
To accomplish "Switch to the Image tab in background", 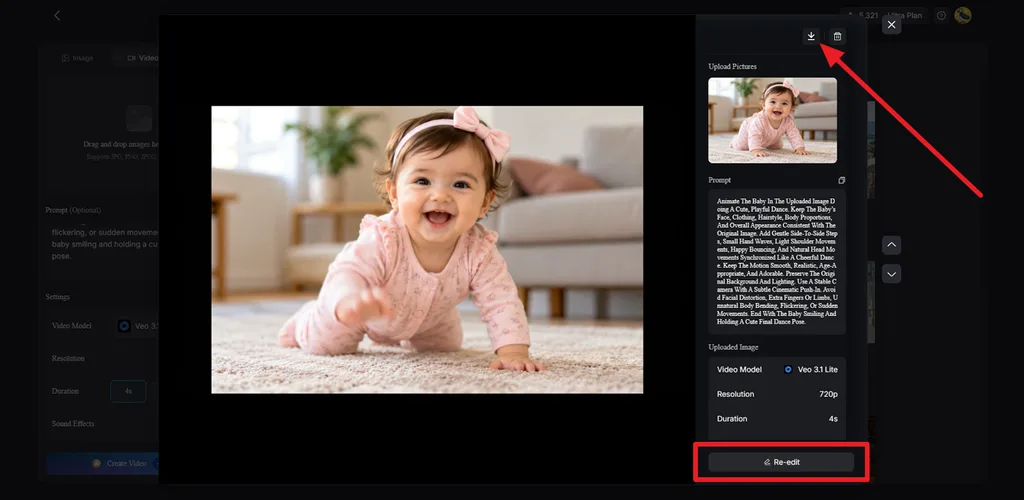I will [78, 58].
